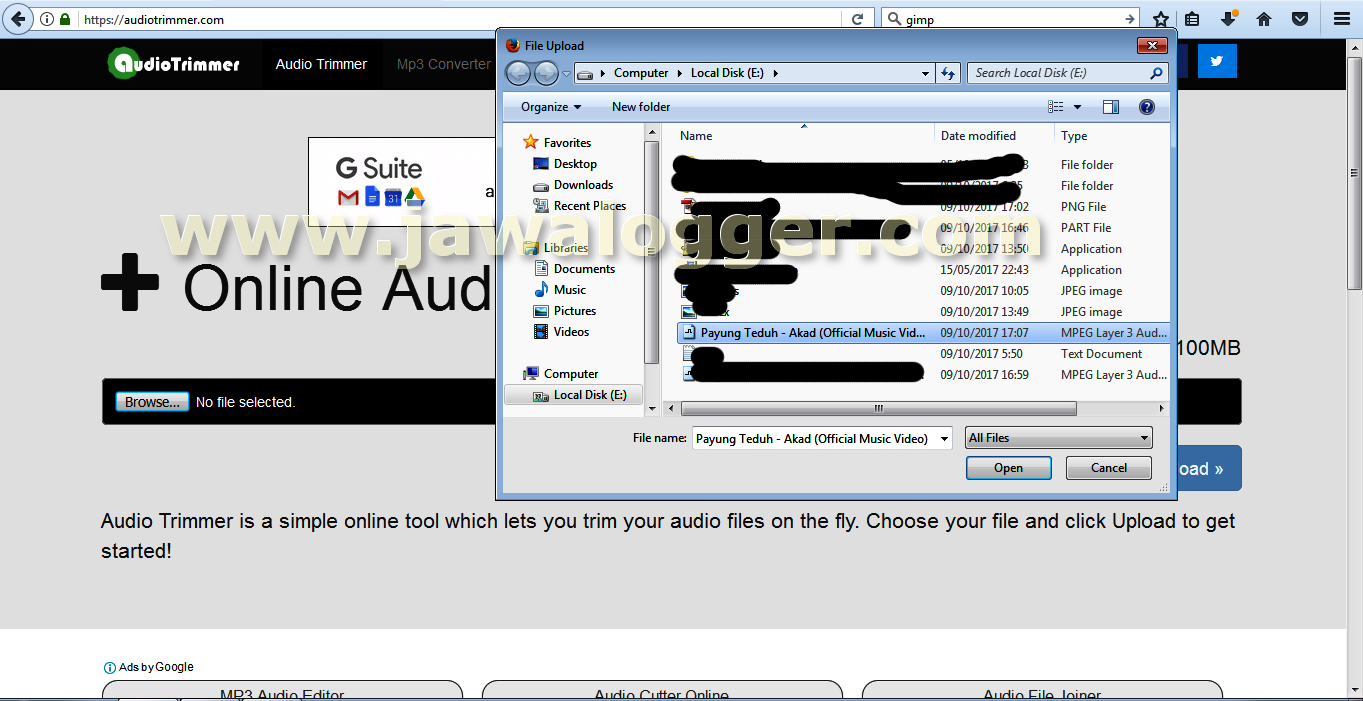
Task: Click the home icon in Firefox toolbar
Action: [x=1264, y=19]
